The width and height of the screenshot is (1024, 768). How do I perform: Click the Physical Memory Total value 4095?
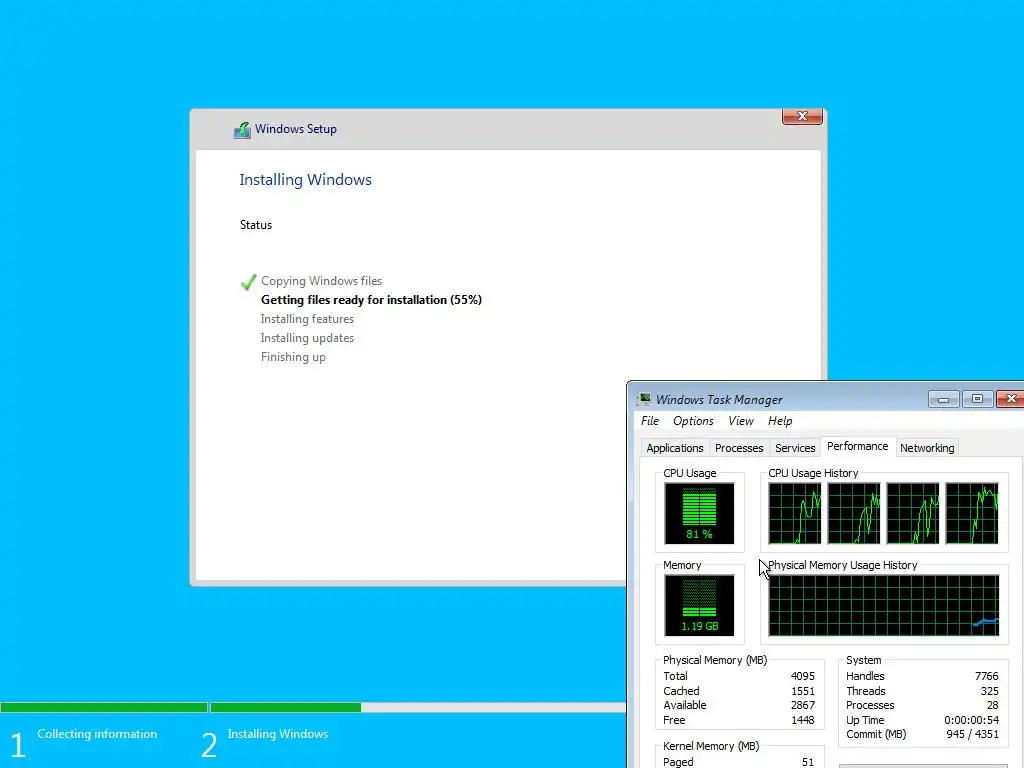tap(803, 677)
